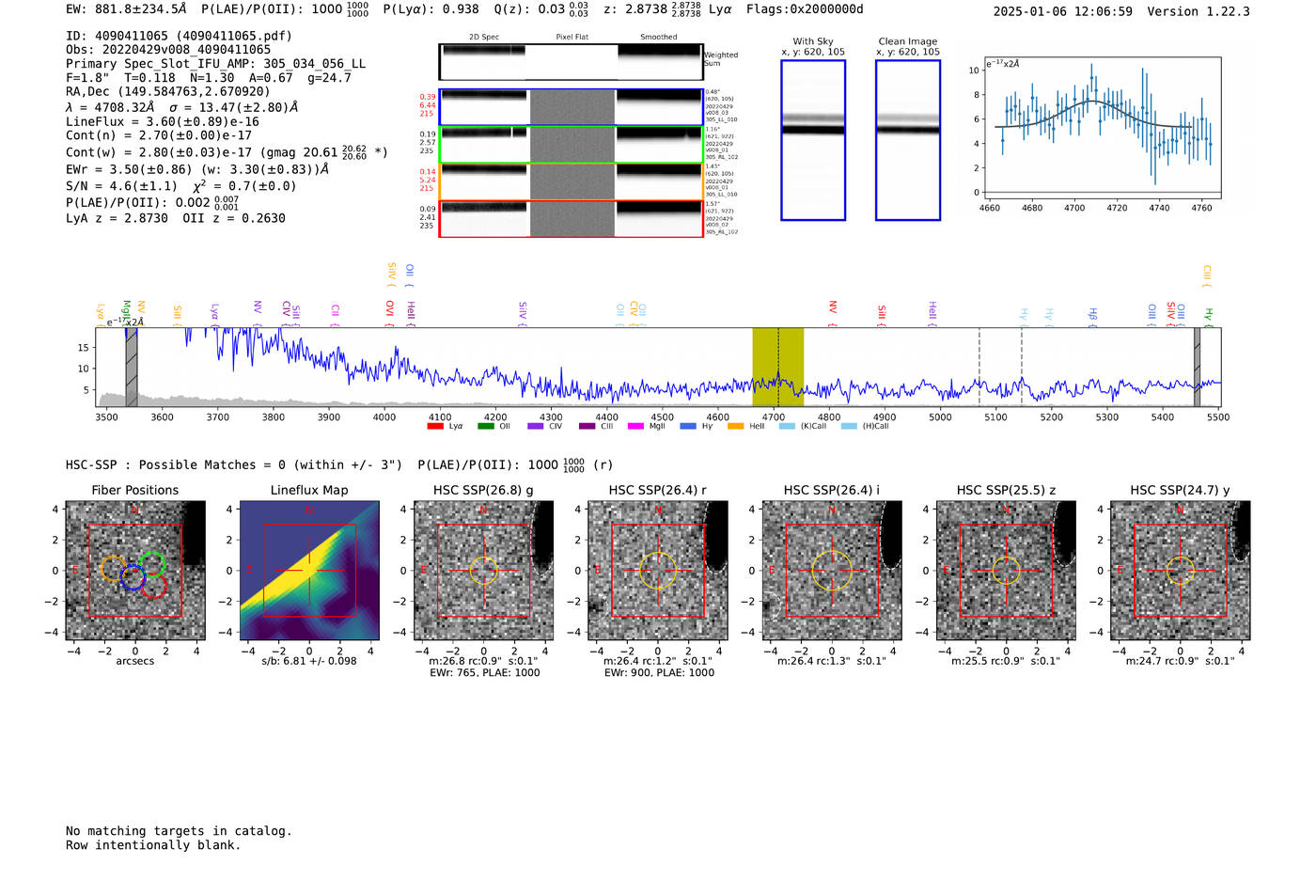Click the EWr: 900, PLAE: 1000 caption
Image resolution: width=1316 pixels, height=896 pixels.
tap(659, 673)
